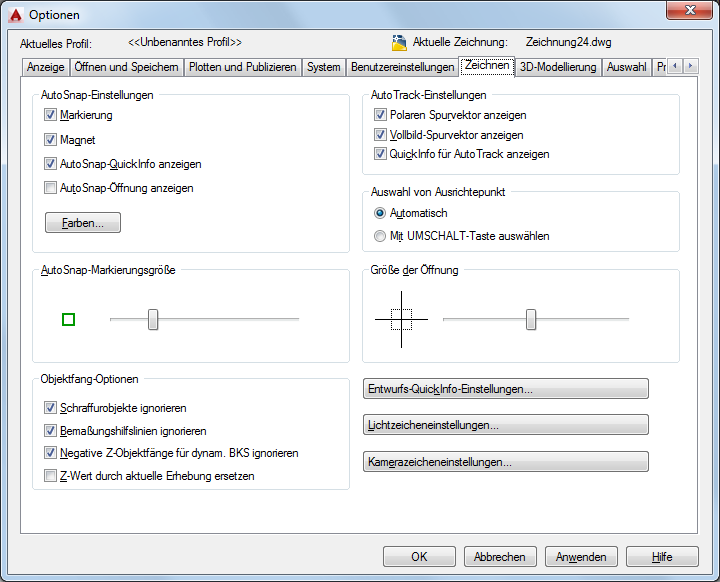Select the Automatisch radio button
The image size is (720, 582).
pos(380,214)
